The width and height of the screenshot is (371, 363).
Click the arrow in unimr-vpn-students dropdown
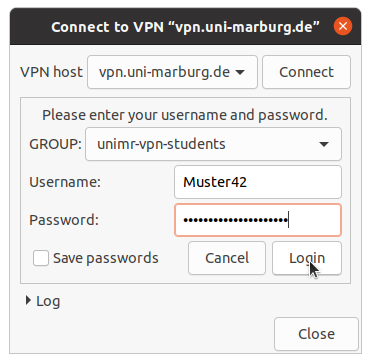(324, 144)
